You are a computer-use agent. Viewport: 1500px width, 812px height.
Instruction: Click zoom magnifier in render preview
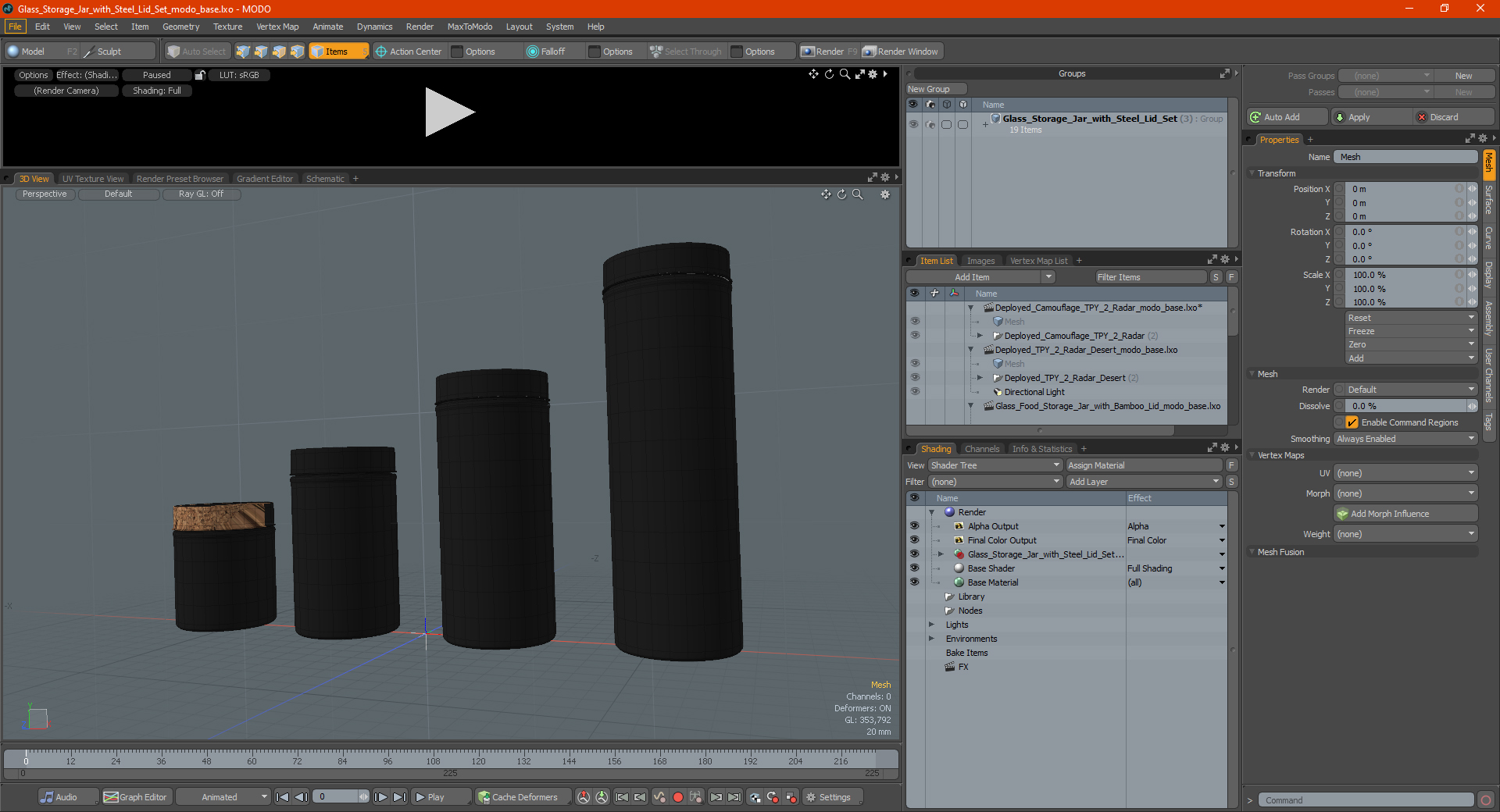click(845, 74)
